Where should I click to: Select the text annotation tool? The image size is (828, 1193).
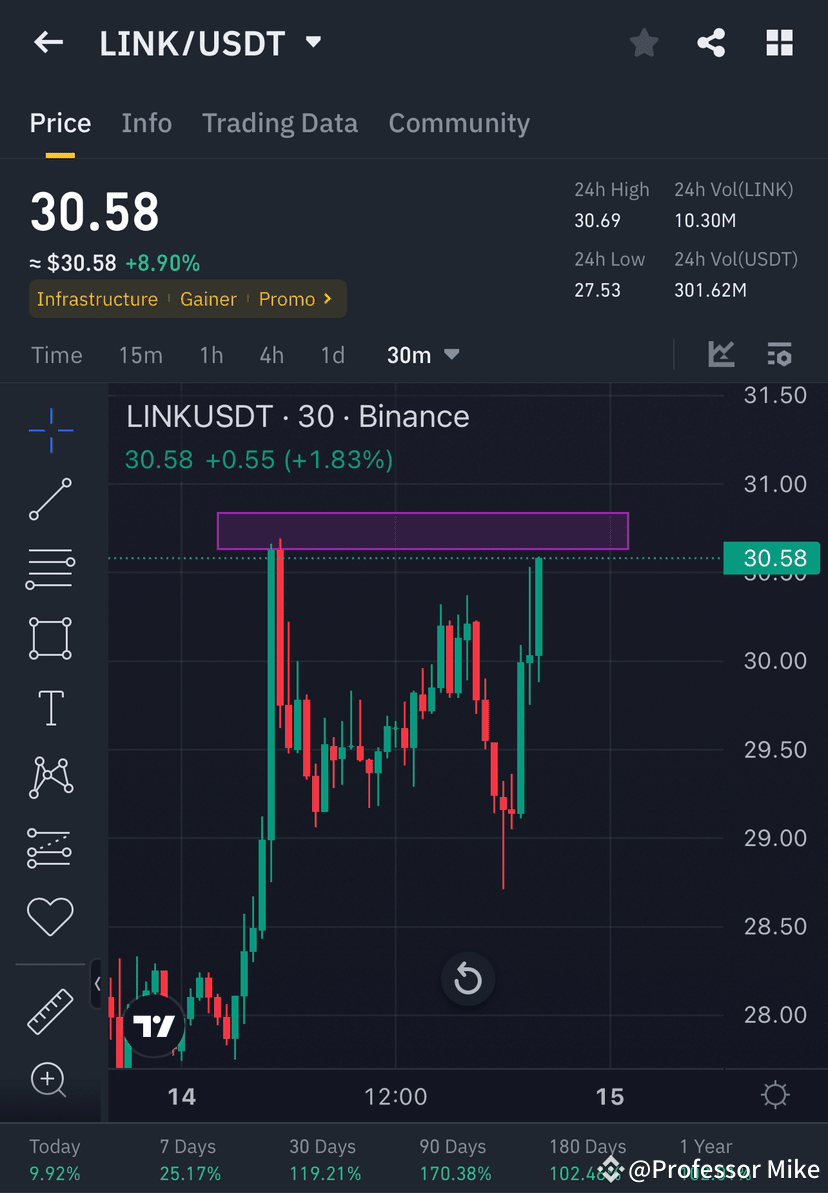(50, 707)
